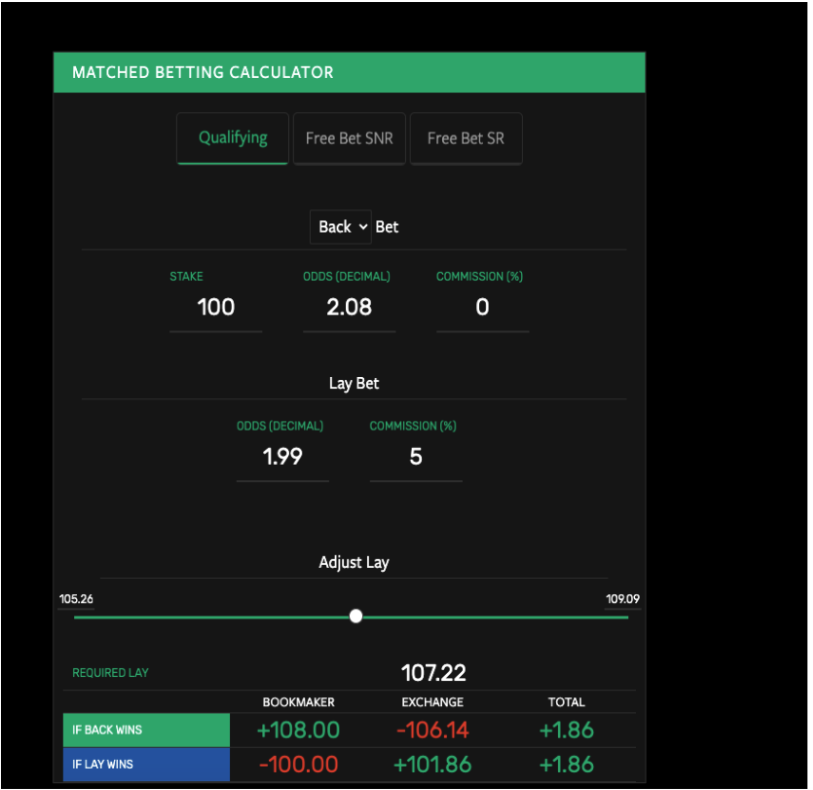Click the lay odds field showing 1.99
The width and height of the screenshot is (813, 790).
282,457
